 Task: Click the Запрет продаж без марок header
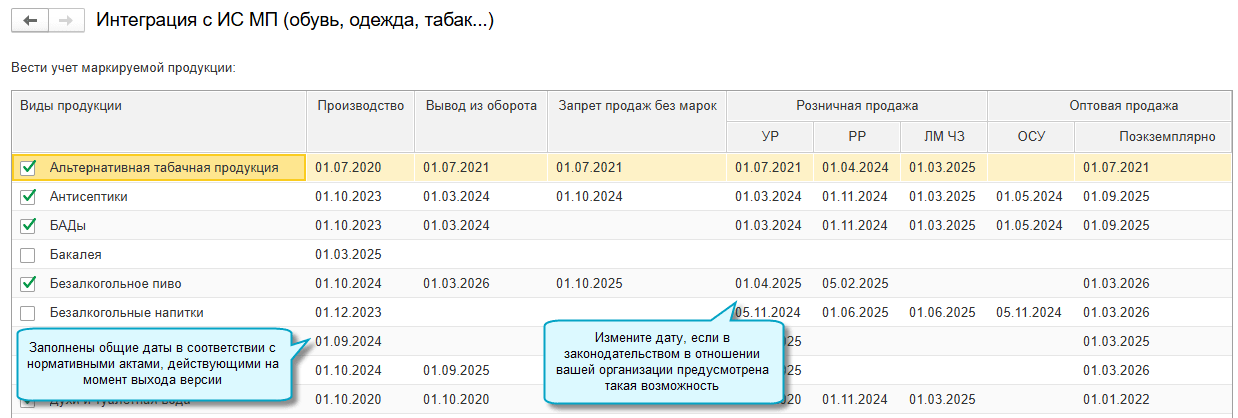pyautogui.click(x=637, y=122)
